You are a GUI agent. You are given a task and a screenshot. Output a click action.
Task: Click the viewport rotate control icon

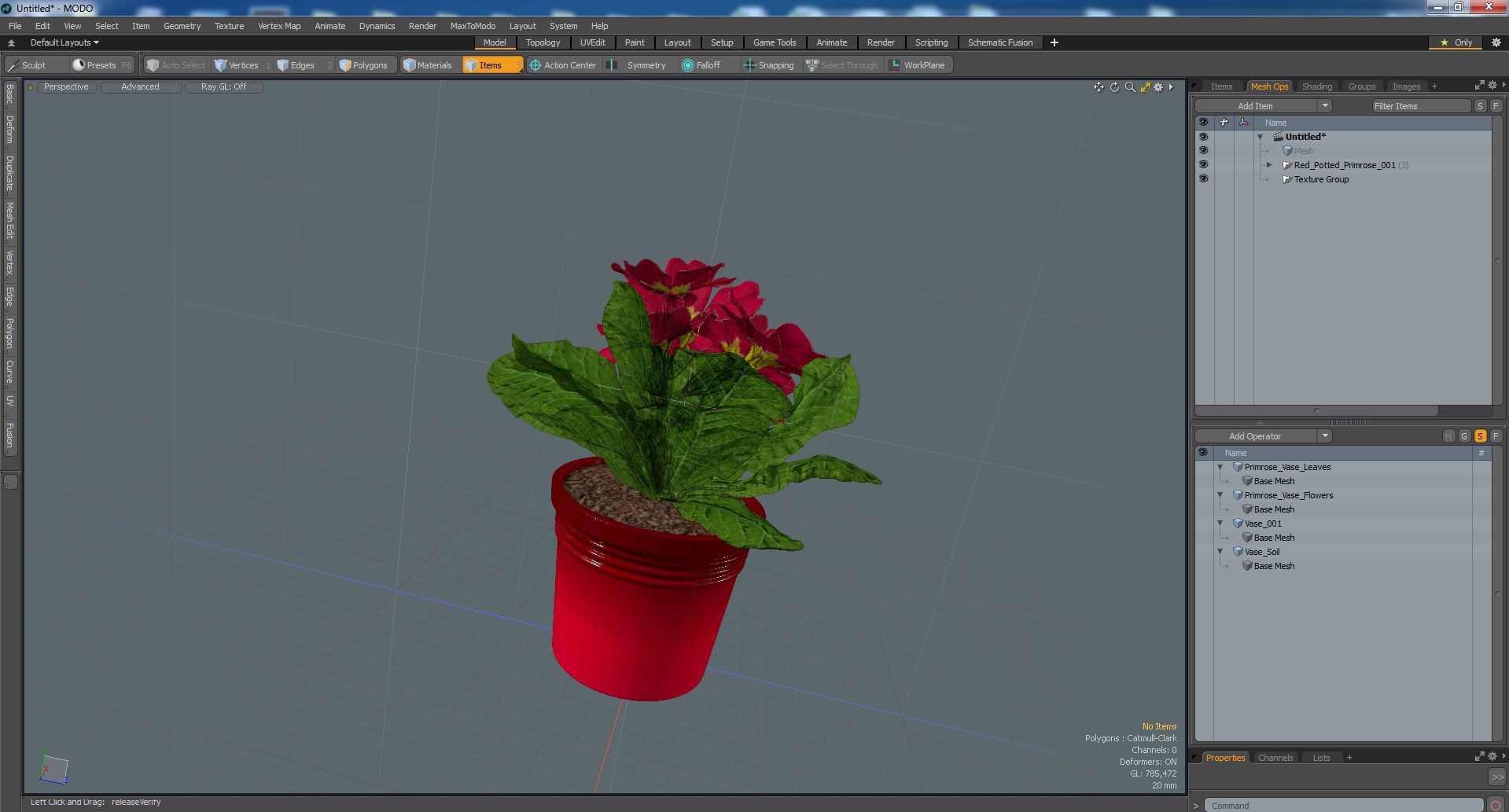[1114, 87]
